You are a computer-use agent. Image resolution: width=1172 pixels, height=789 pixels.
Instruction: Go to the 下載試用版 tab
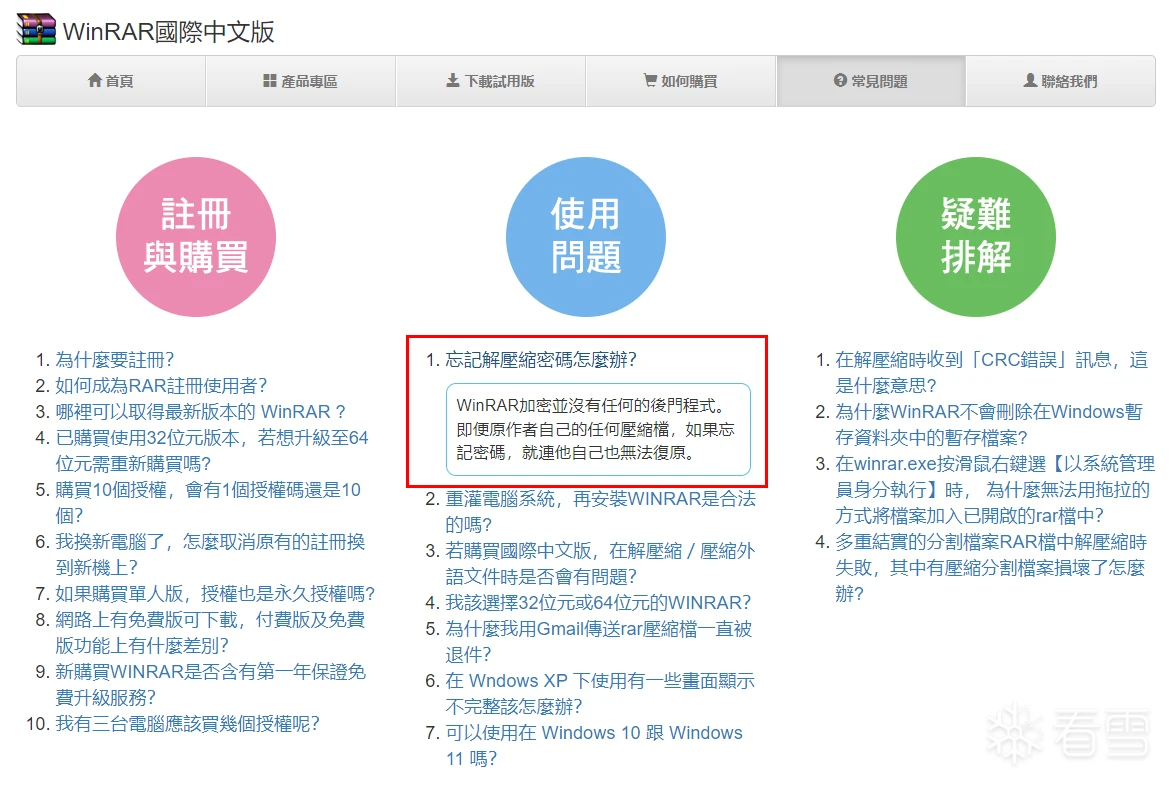[x=490, y=81]
